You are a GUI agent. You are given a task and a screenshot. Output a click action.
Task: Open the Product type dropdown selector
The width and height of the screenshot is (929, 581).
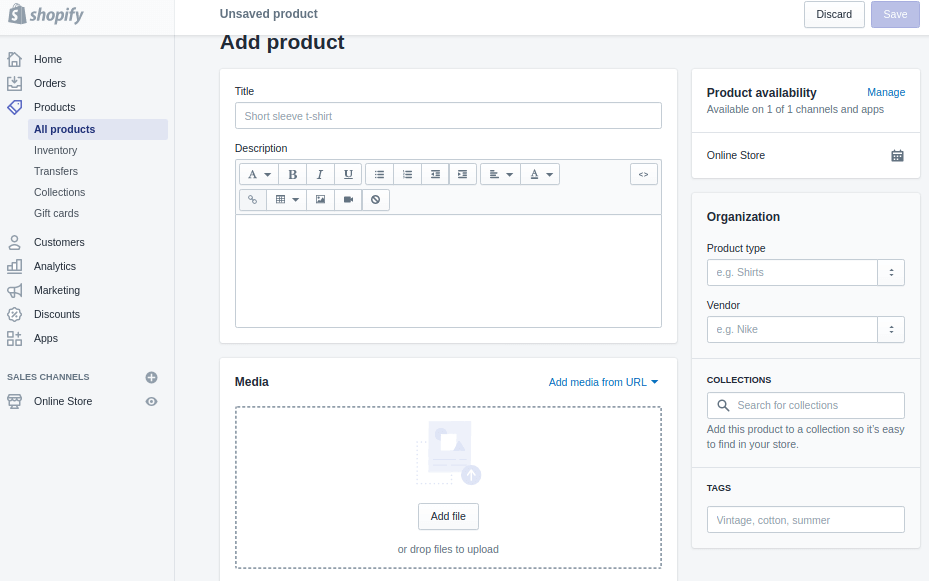(x=890, y=272)
